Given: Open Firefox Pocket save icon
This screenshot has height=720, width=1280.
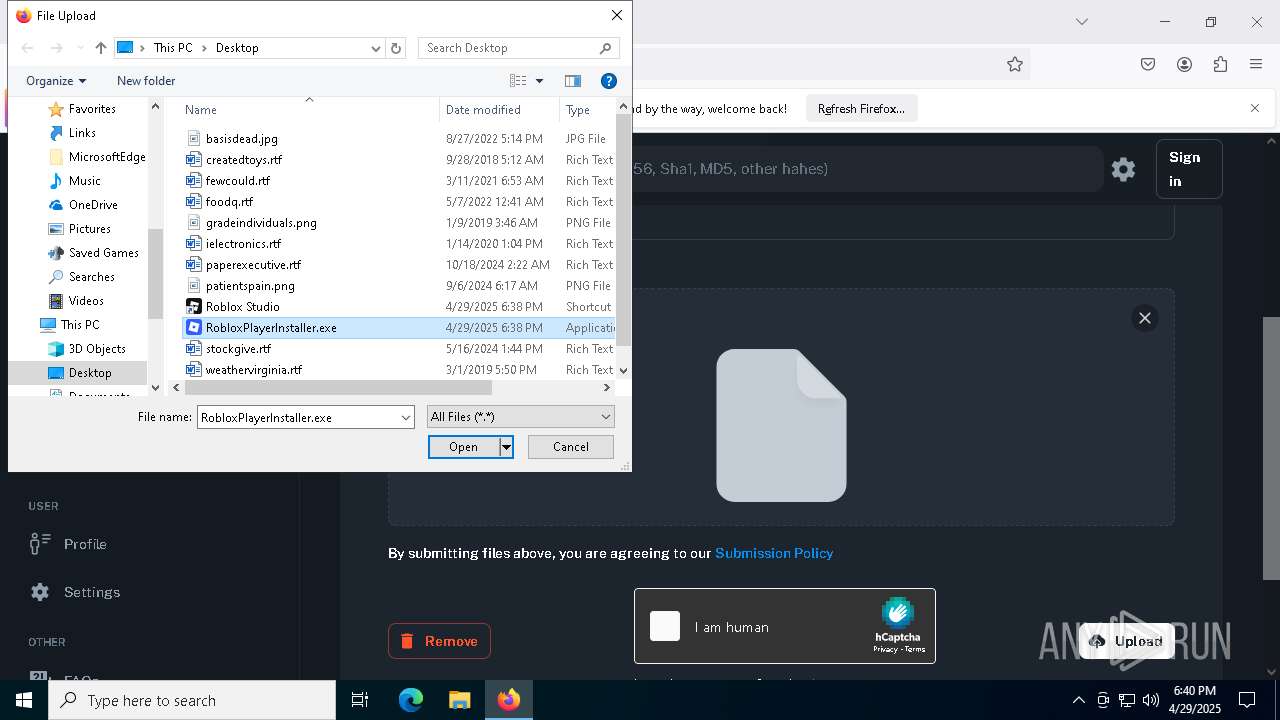Looking at the screenshot, I should (1148, 64).
